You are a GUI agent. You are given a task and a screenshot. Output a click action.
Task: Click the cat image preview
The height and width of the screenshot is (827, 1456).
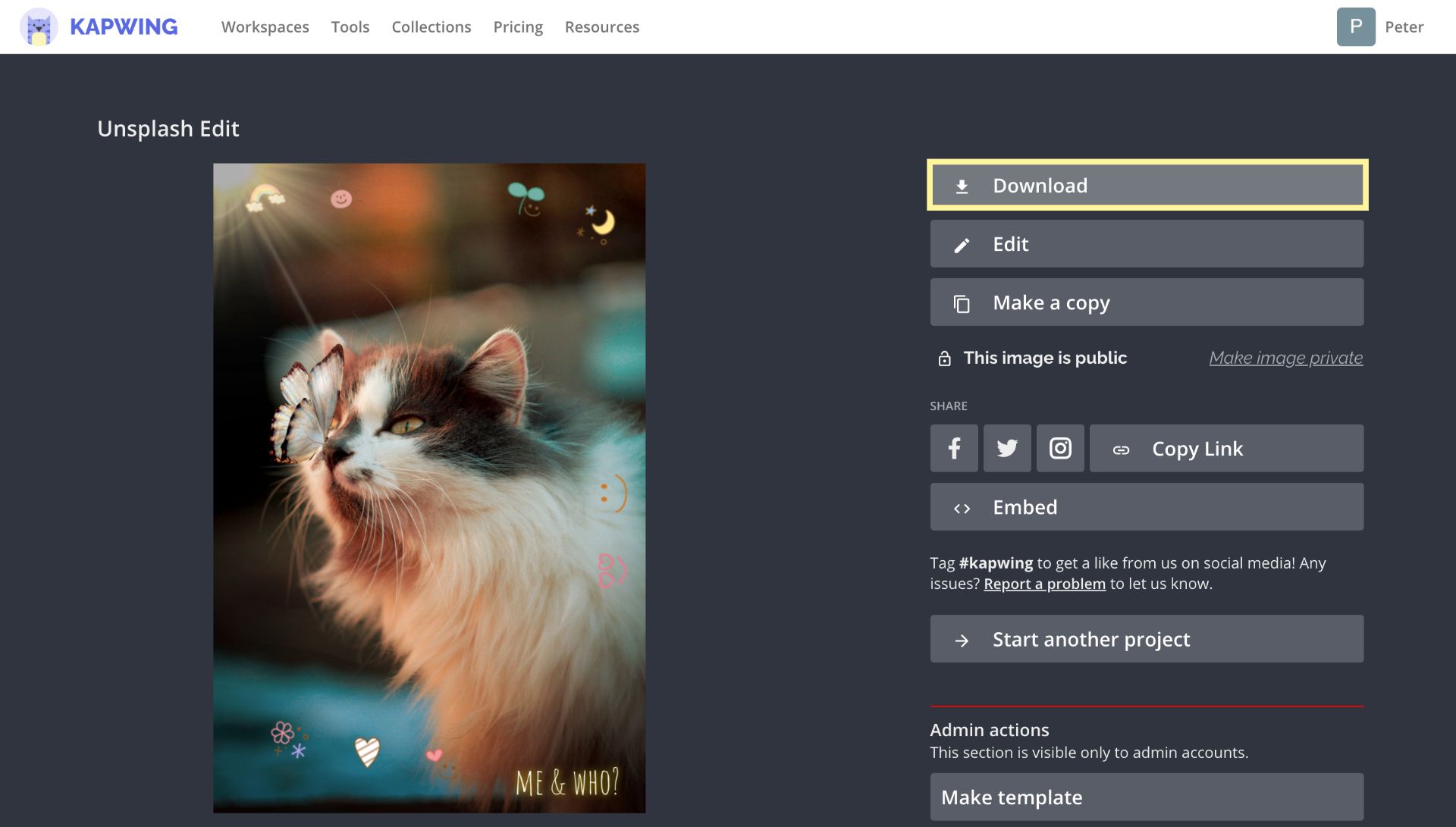429,487
